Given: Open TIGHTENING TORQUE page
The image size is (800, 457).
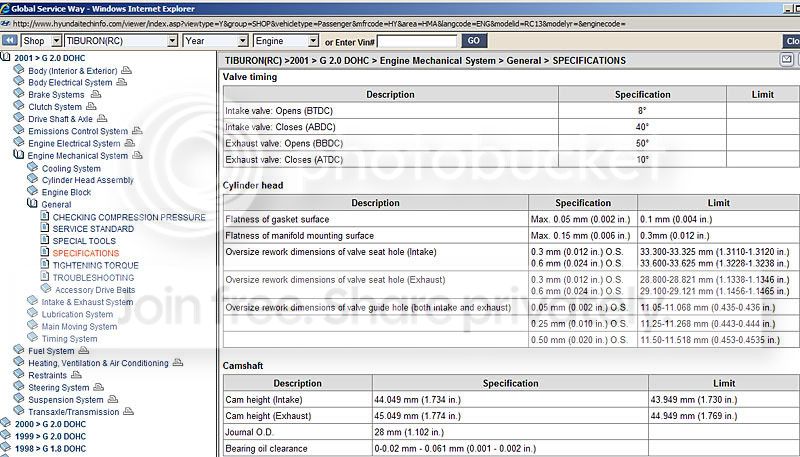Looking at the screenshot, I should pyautogui.click(x=95, y=265).
